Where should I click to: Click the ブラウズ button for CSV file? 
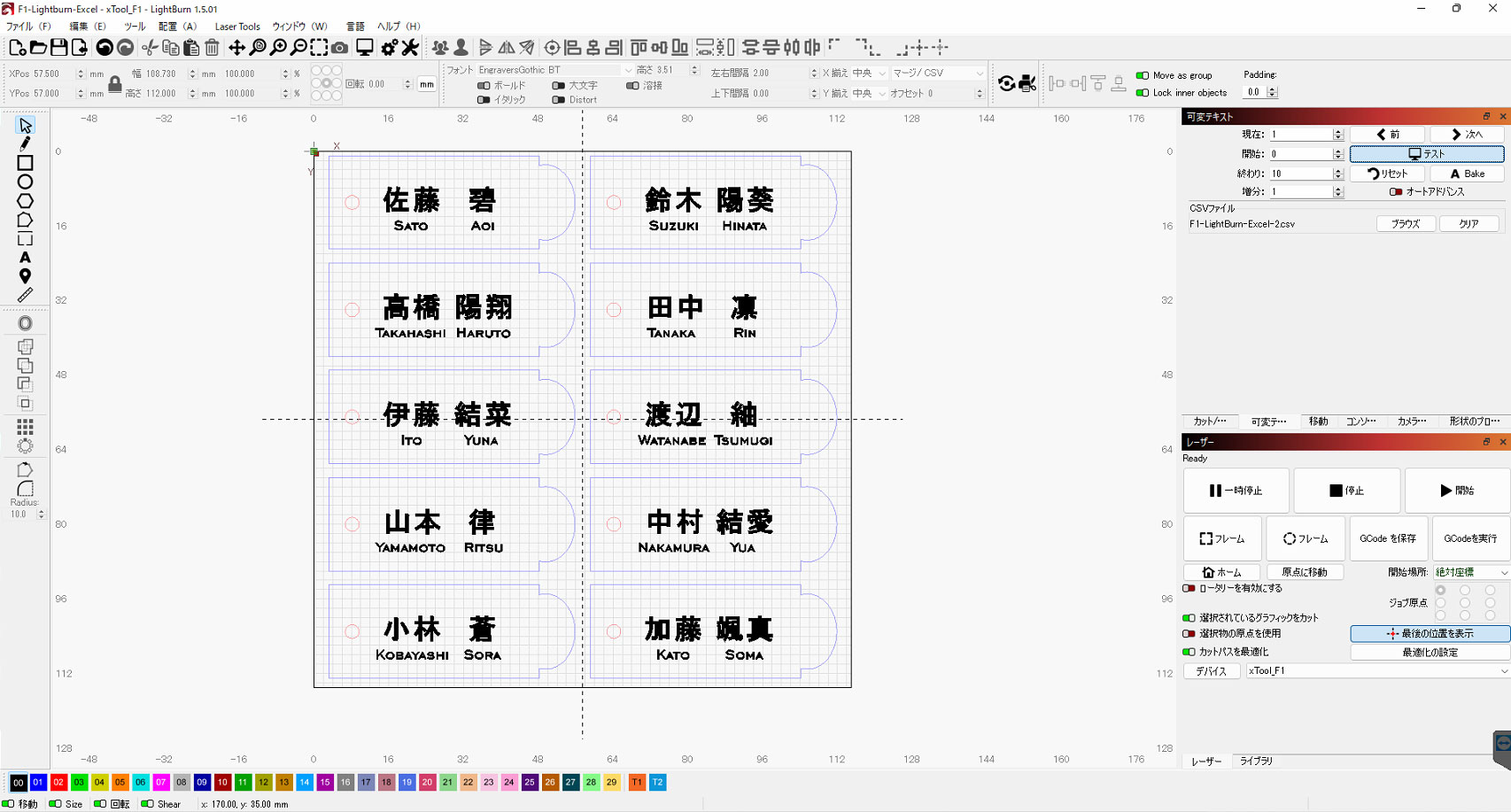[1406, 224]
